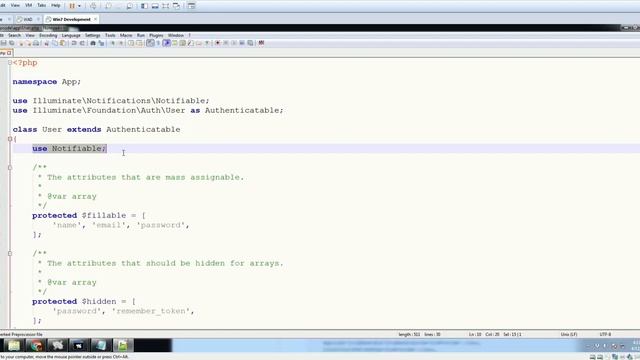Click the Redo toolbar icon
640x360 pixels.
(82, 43)
